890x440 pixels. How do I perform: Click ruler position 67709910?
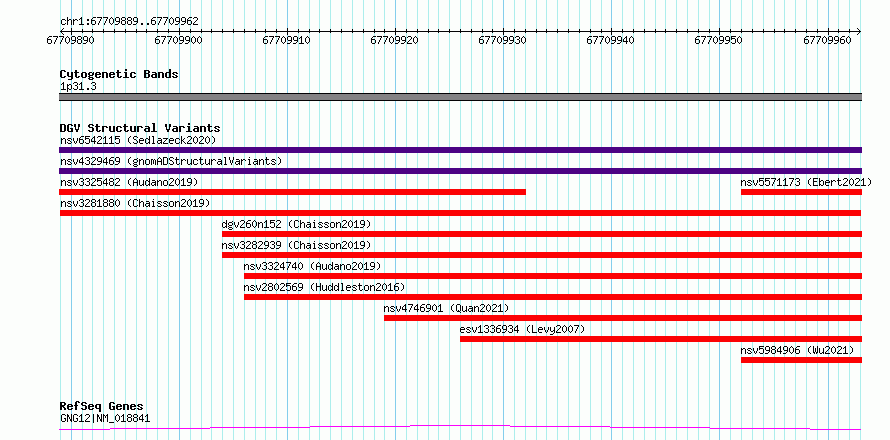(287, 40)
